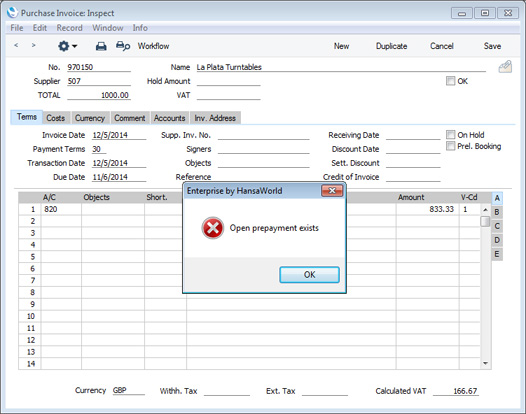Close the Open prepayment exists dialog
The height and width of the screenshot is (414, 526).
click(x=332, y=191)
